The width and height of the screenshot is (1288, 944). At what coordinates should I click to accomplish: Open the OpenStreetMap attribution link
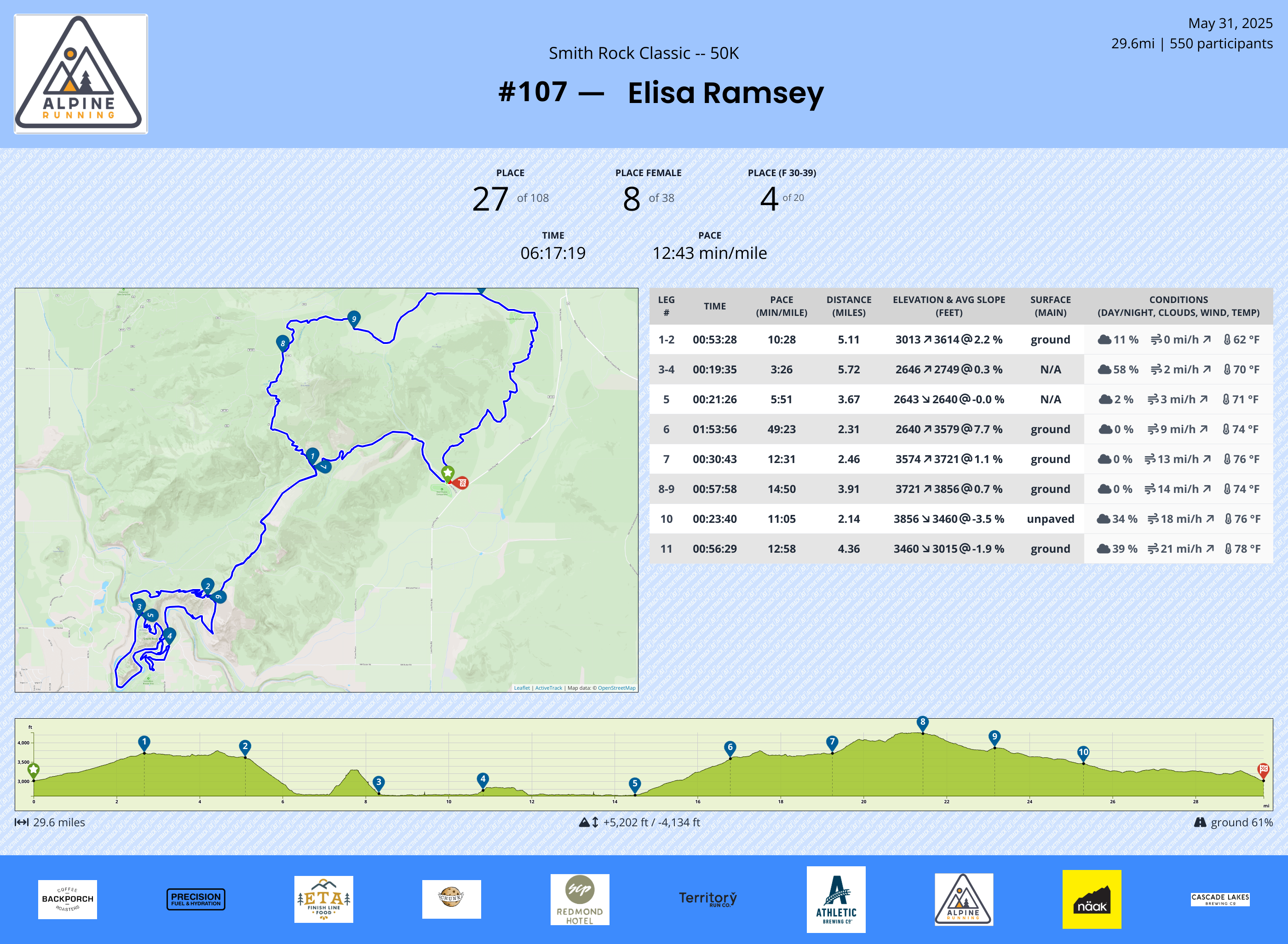pyautogui.click(x=616, y=688)
